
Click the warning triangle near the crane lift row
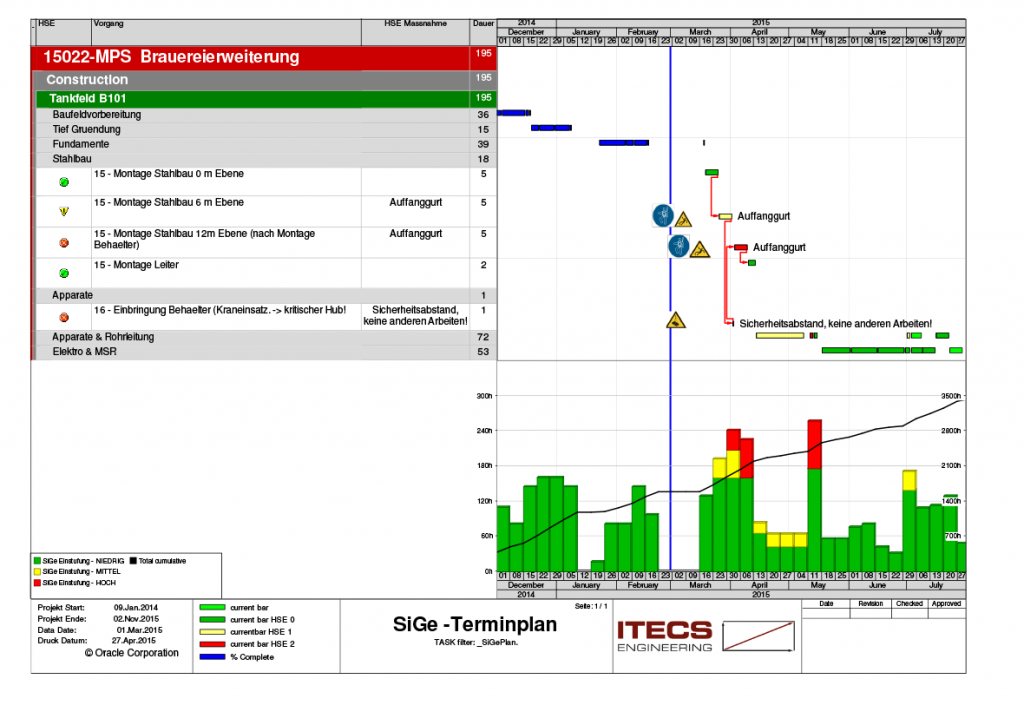(676, 322)
